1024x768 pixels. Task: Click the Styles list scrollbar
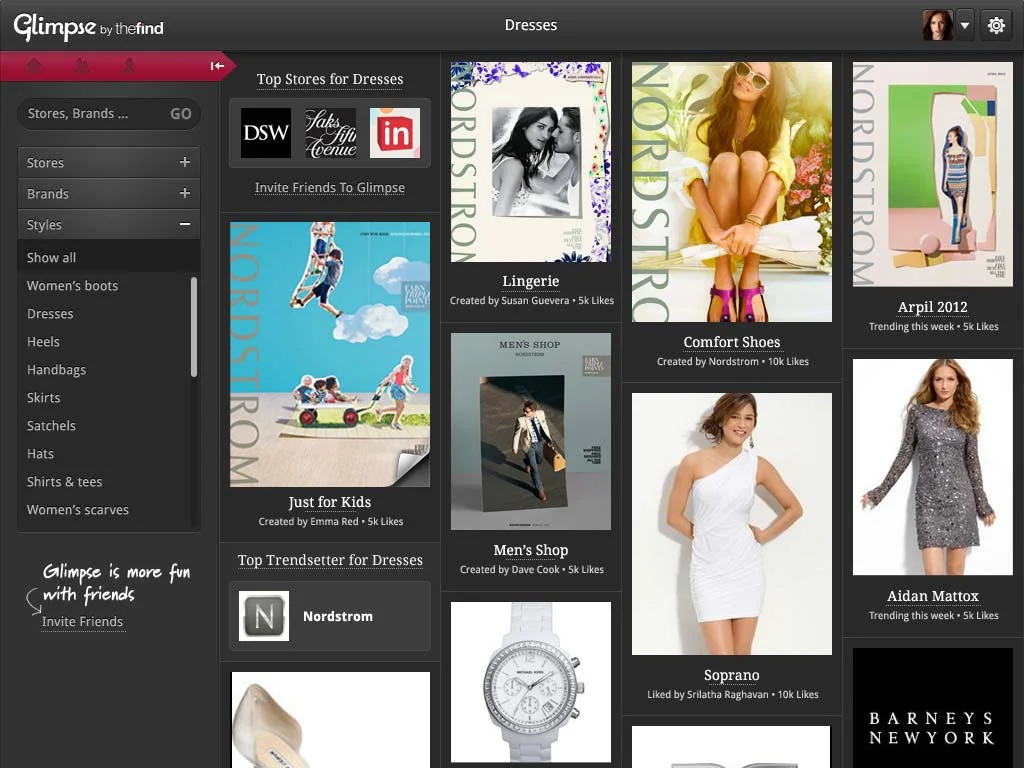194,327
